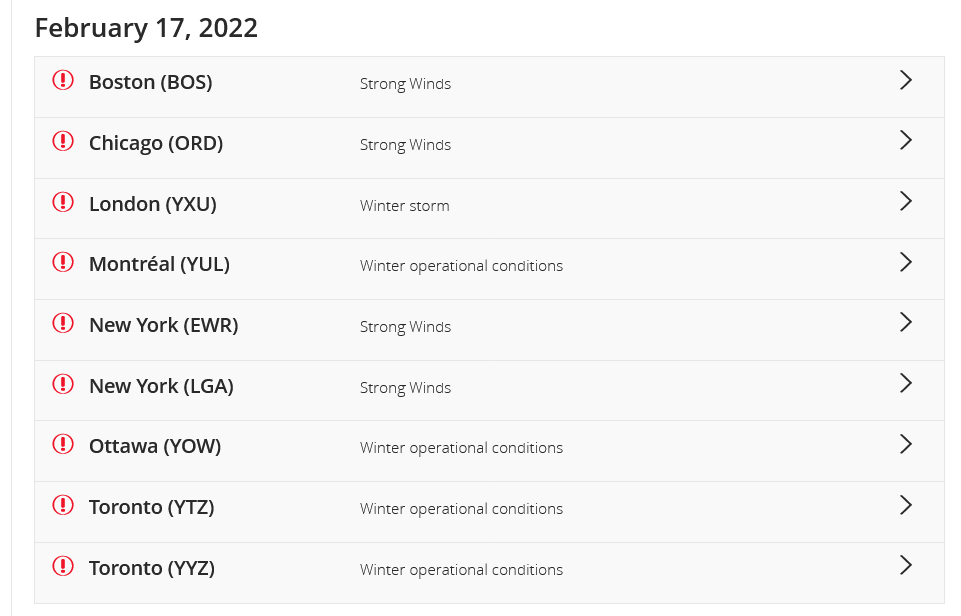Click the red alert icon beside Chicago (ORD)

tap(63, 141)
